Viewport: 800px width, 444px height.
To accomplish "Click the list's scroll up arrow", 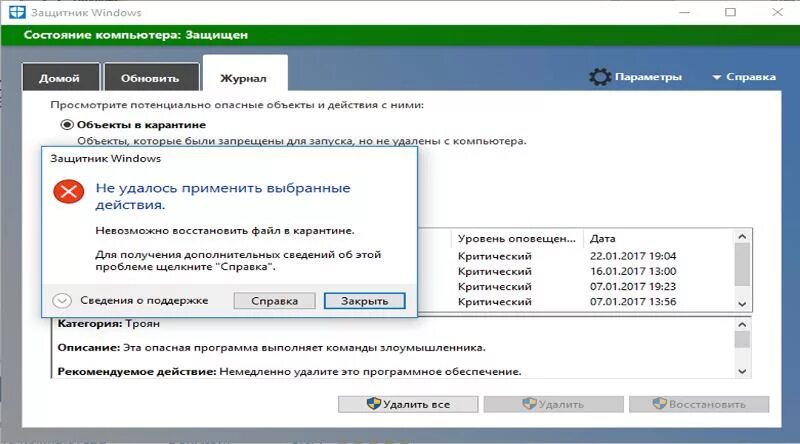I will tap(742, 236).
